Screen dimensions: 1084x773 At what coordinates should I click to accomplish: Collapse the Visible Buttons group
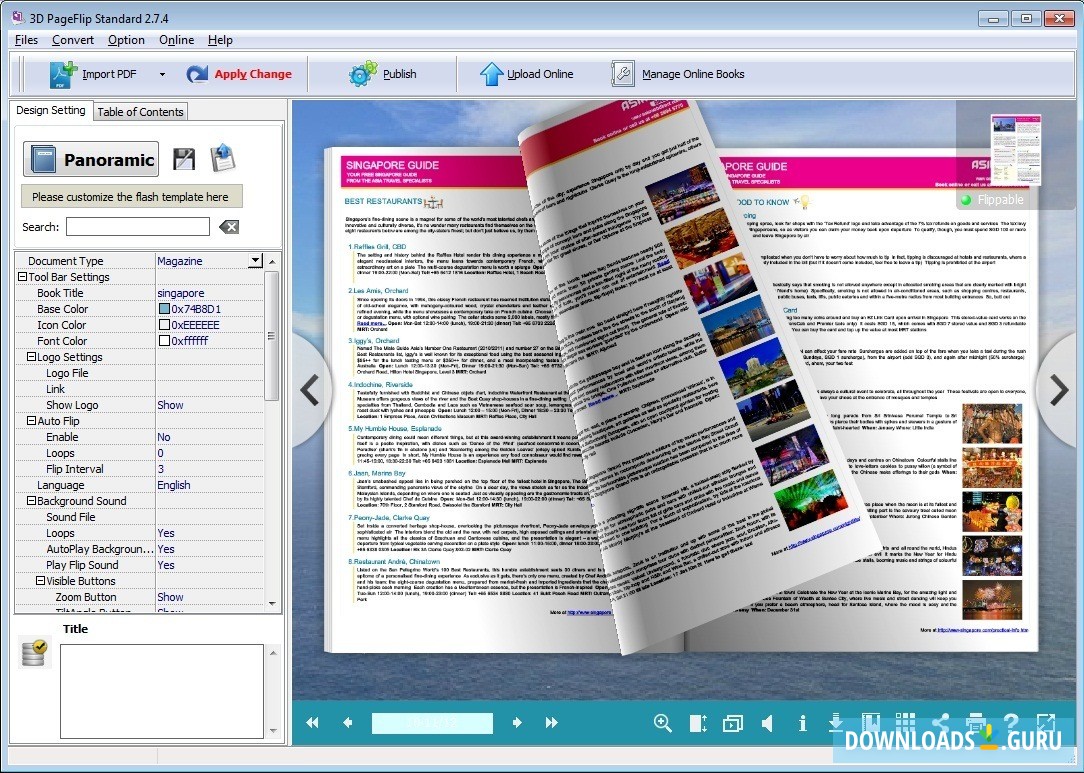pos(40,581)
